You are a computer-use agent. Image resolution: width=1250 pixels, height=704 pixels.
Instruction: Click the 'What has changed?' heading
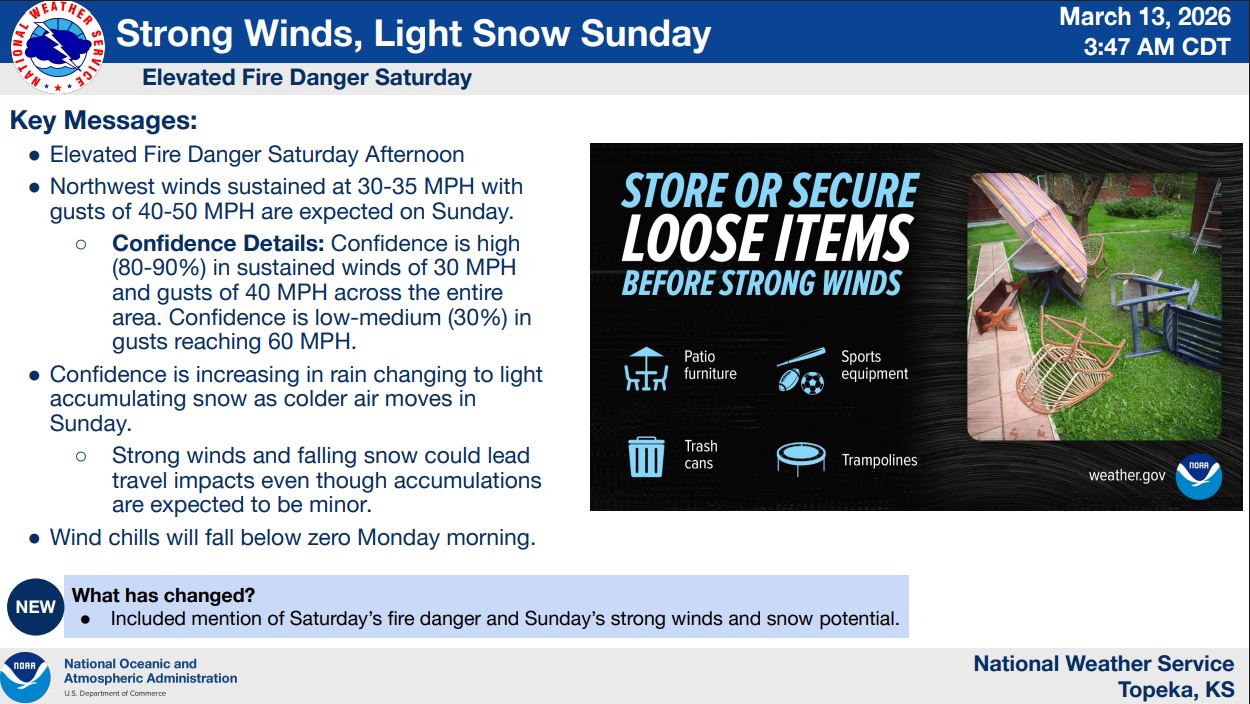[163, 595]
